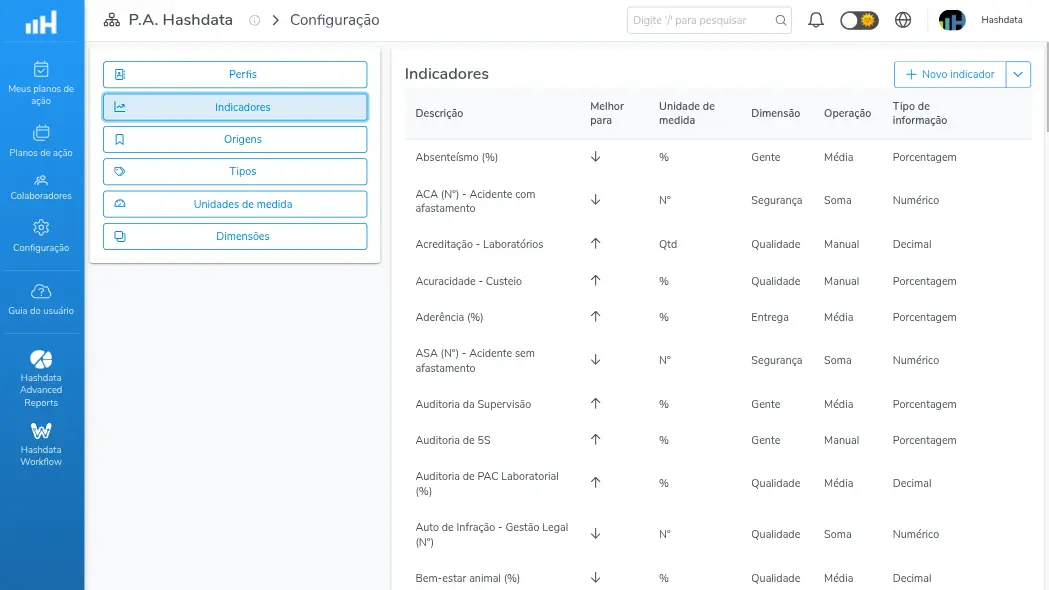Open the Origens tab

[x=235, y=139]
